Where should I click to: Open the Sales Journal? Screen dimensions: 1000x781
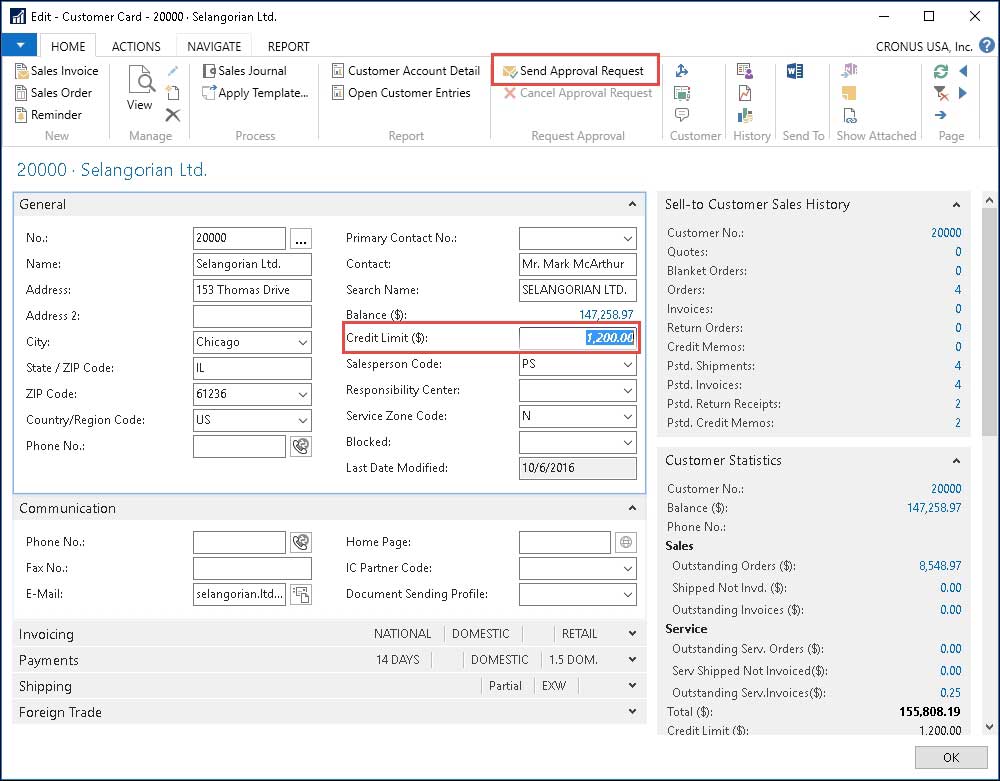coord(244,71)
